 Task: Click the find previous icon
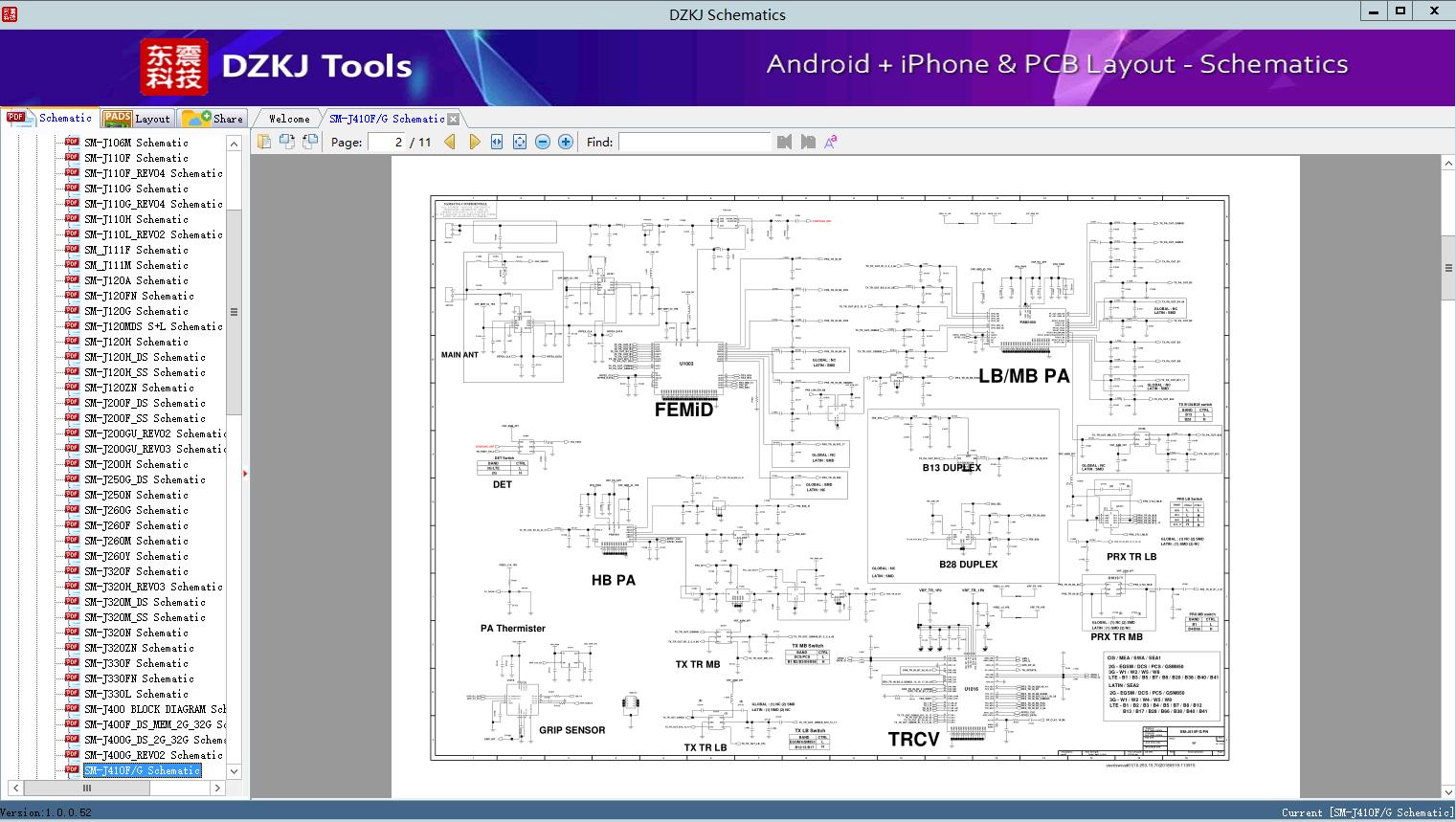tap(785, 142)
